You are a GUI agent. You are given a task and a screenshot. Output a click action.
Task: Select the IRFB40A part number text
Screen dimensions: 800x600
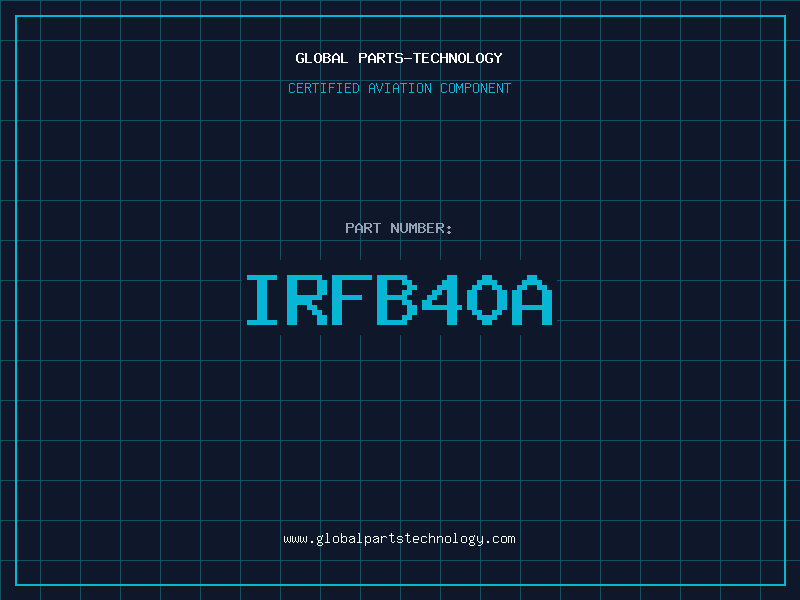399,299
